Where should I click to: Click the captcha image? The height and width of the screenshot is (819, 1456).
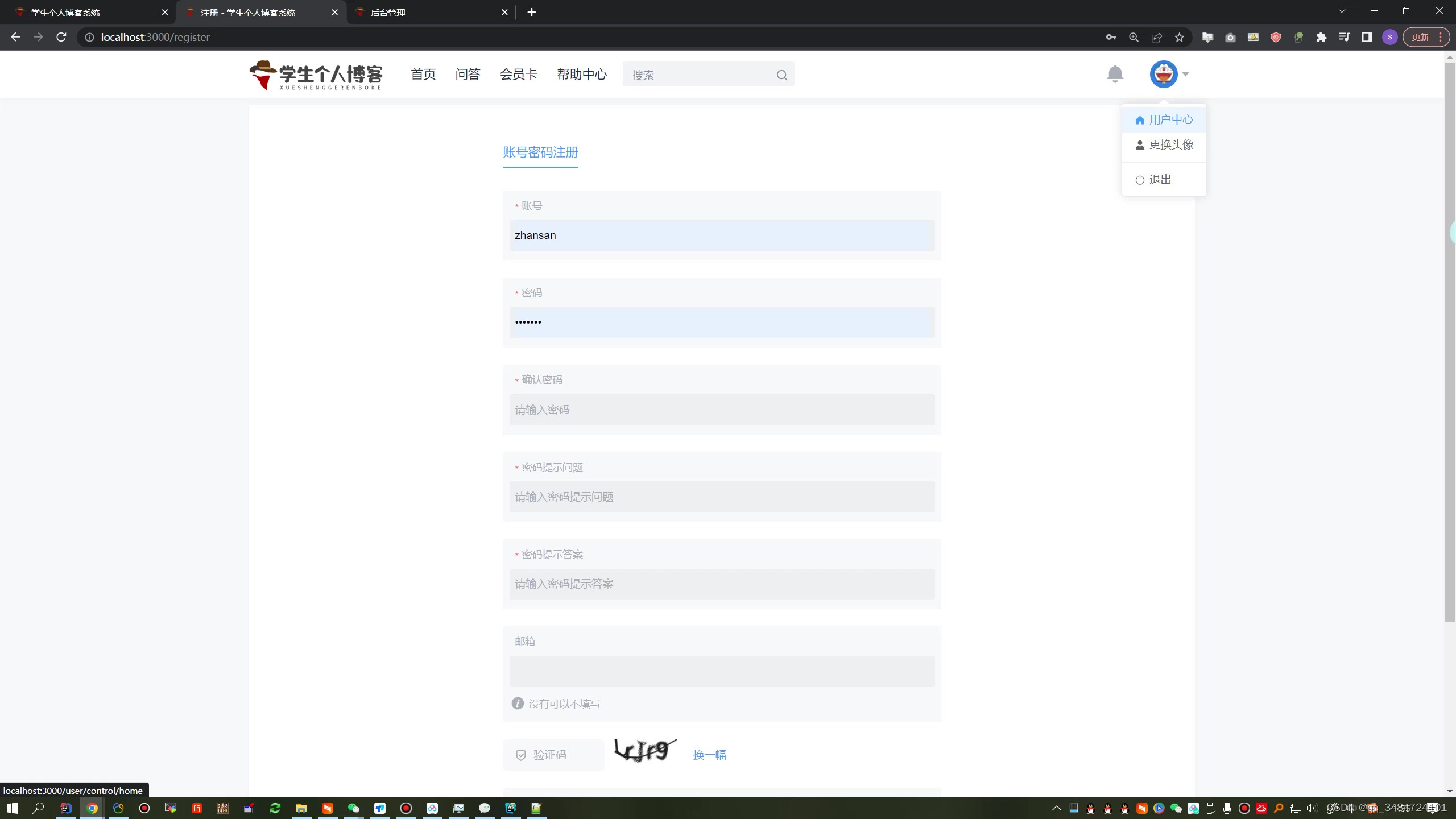click(x=645, y=751)
